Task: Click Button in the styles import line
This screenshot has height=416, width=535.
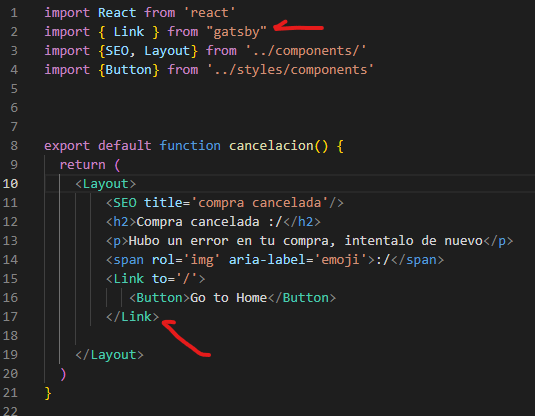Action: point(129,70)
